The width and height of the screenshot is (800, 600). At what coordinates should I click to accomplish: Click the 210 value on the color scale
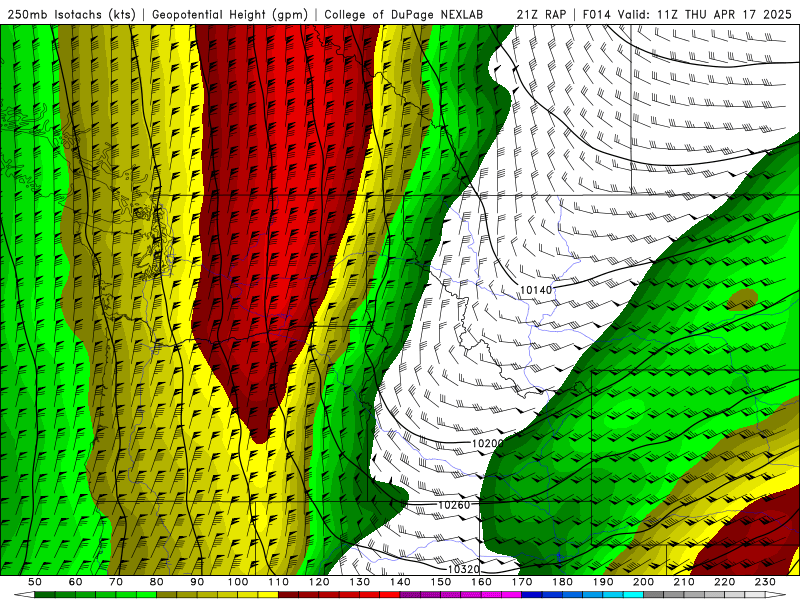coord(684,582)
